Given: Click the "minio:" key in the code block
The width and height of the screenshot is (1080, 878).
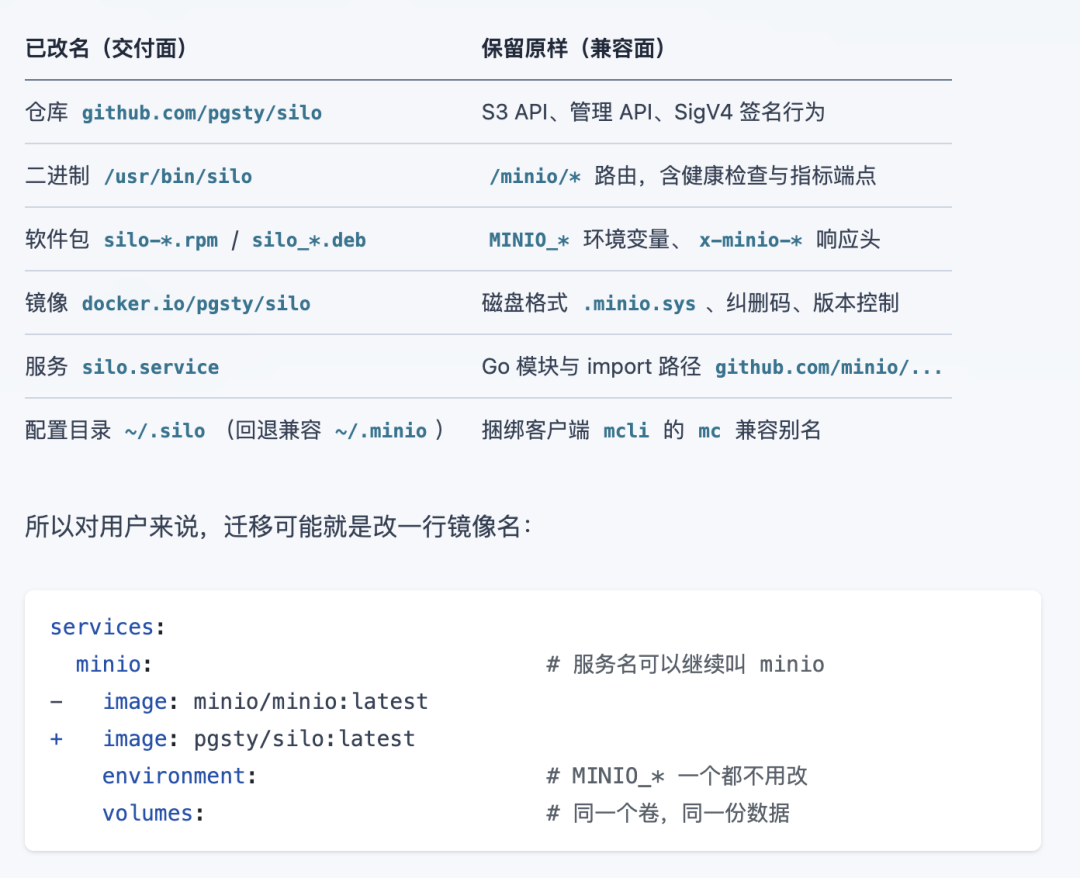Looking at the screenshot, I should 114,665.
